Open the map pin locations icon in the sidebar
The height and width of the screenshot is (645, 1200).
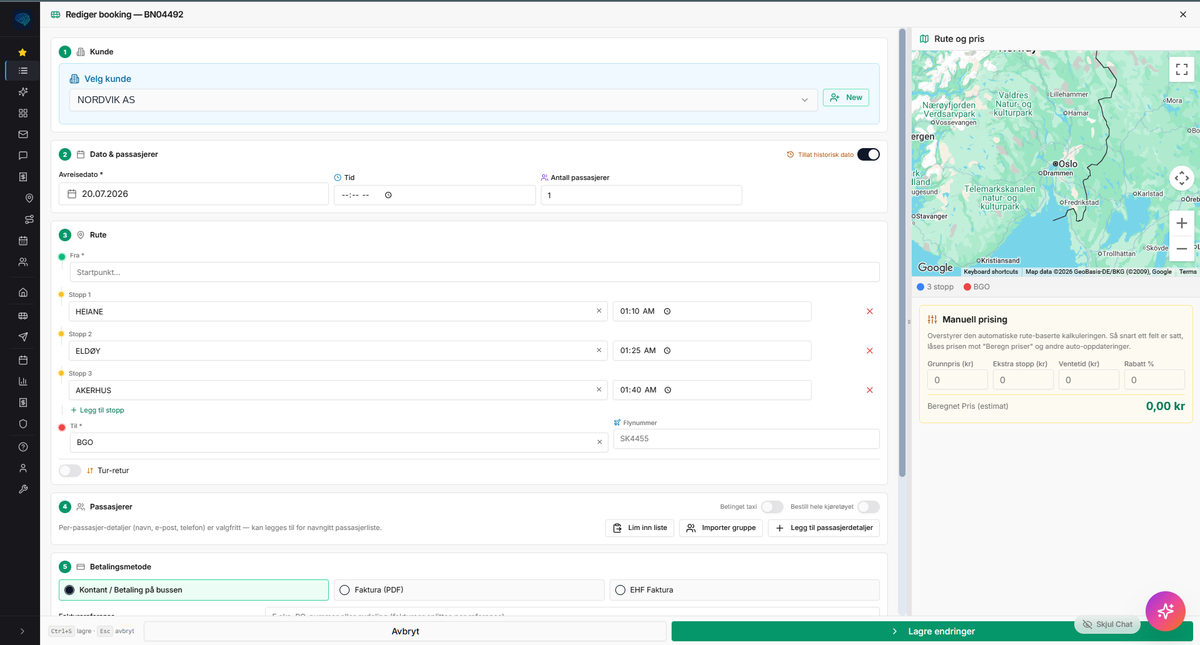coord(29,198)
